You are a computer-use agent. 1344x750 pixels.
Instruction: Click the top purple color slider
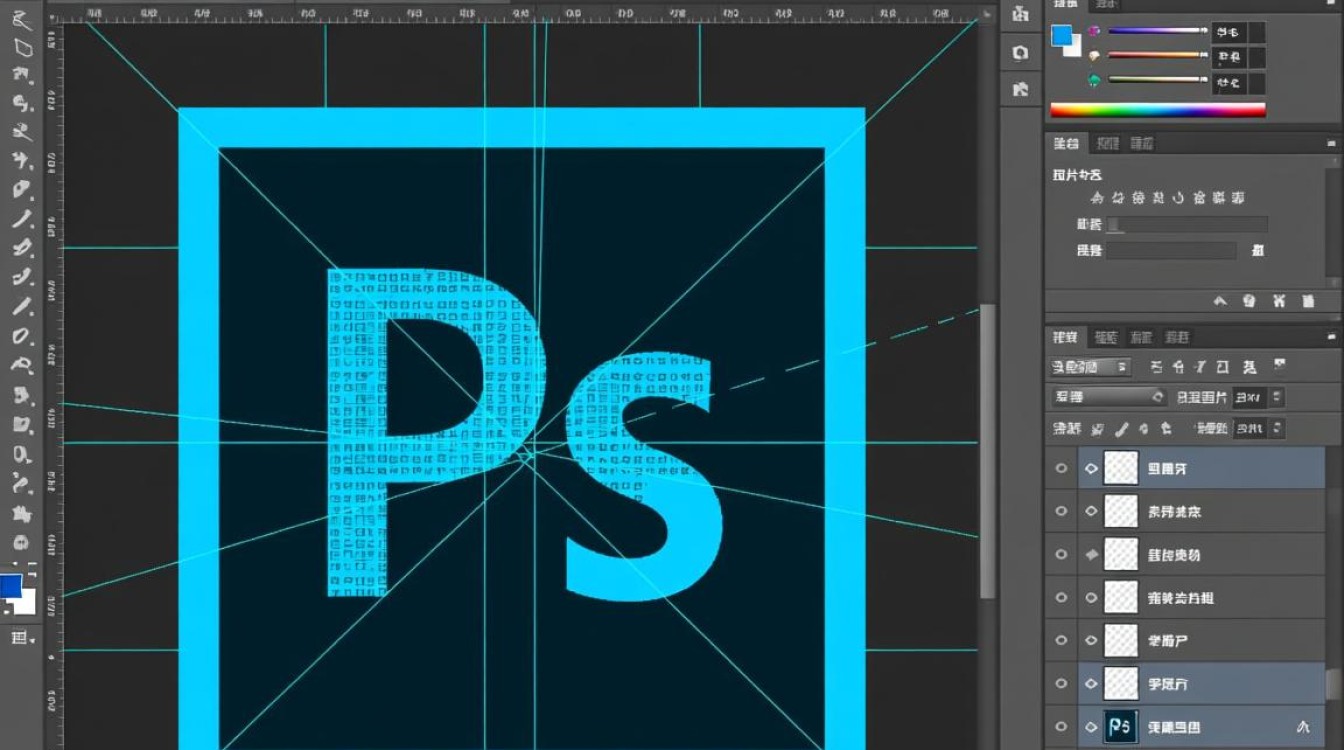coord(1157,31)
